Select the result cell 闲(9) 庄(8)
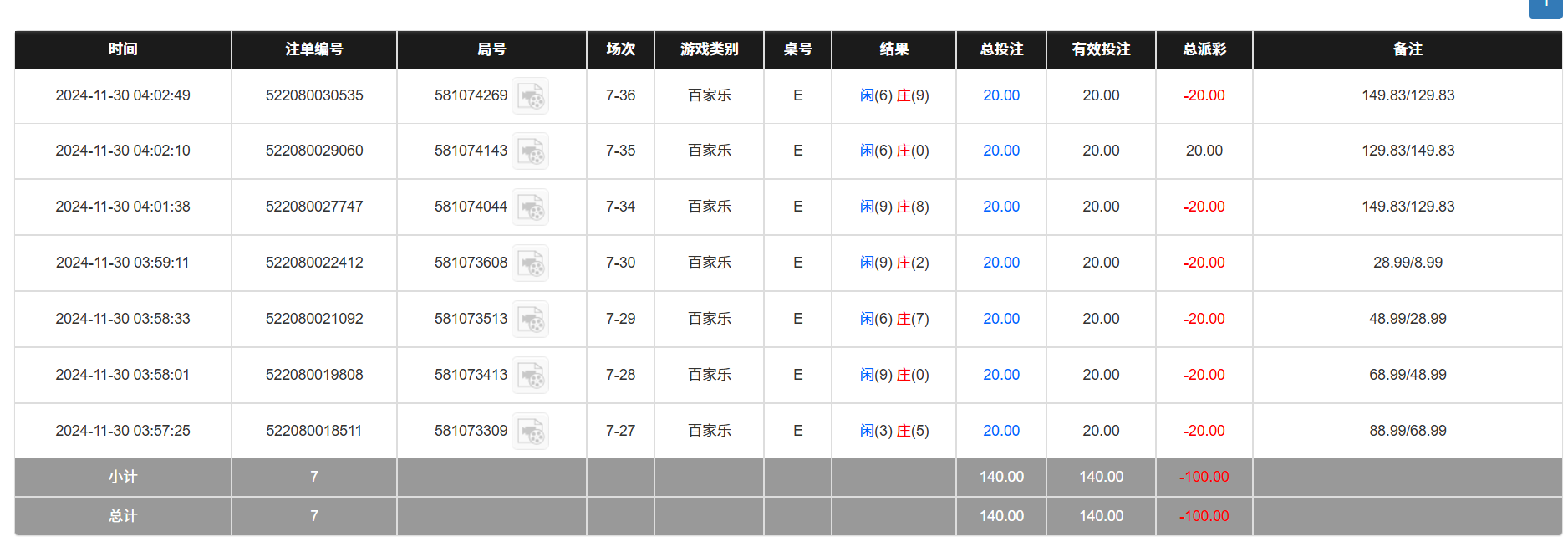Image resolution: width=1568 pixels, height=537 pixels. point(893,207)
